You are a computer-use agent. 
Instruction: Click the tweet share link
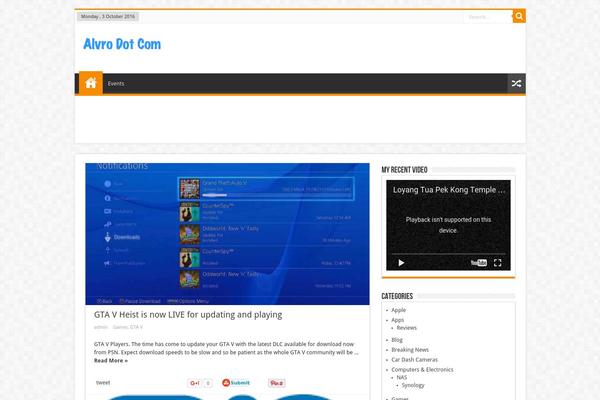[x=103, y=382]
